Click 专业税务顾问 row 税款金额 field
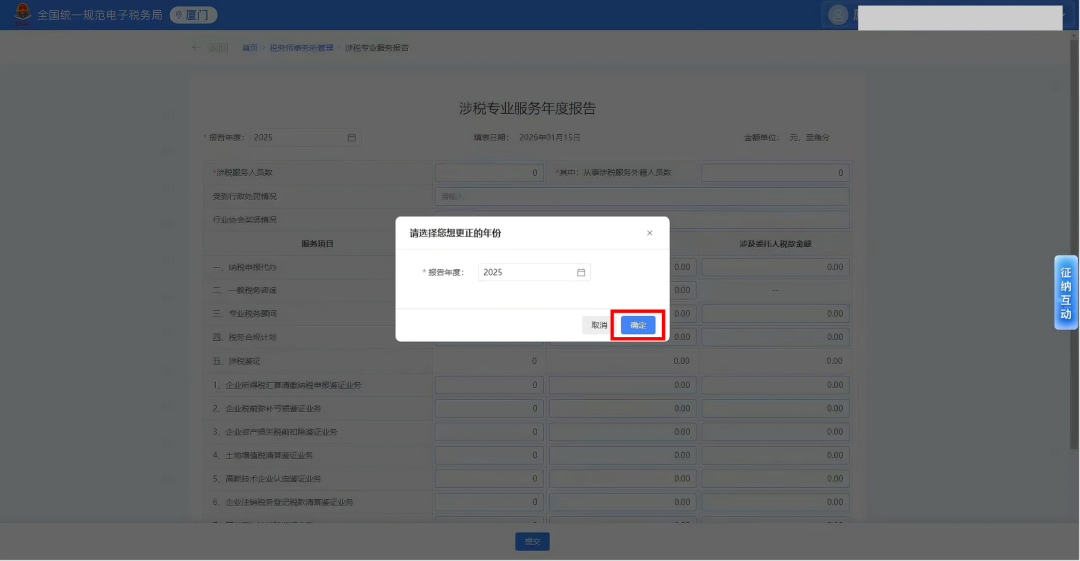 click(775, 314)
